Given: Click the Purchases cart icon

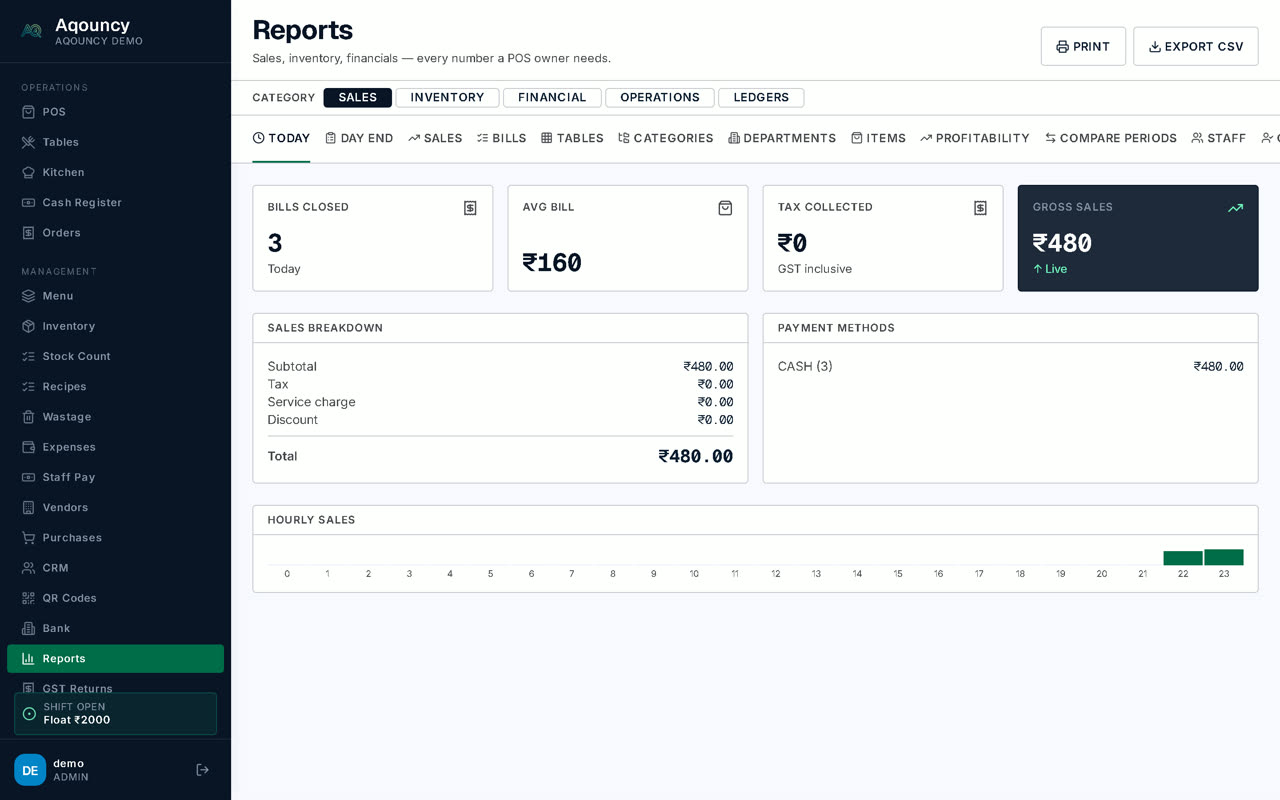Looking at the screenshot, I should [28, 538].
